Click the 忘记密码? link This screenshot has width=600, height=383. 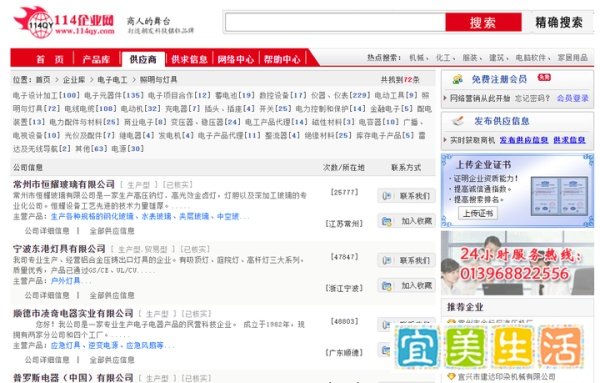click(x=532, y=98)
